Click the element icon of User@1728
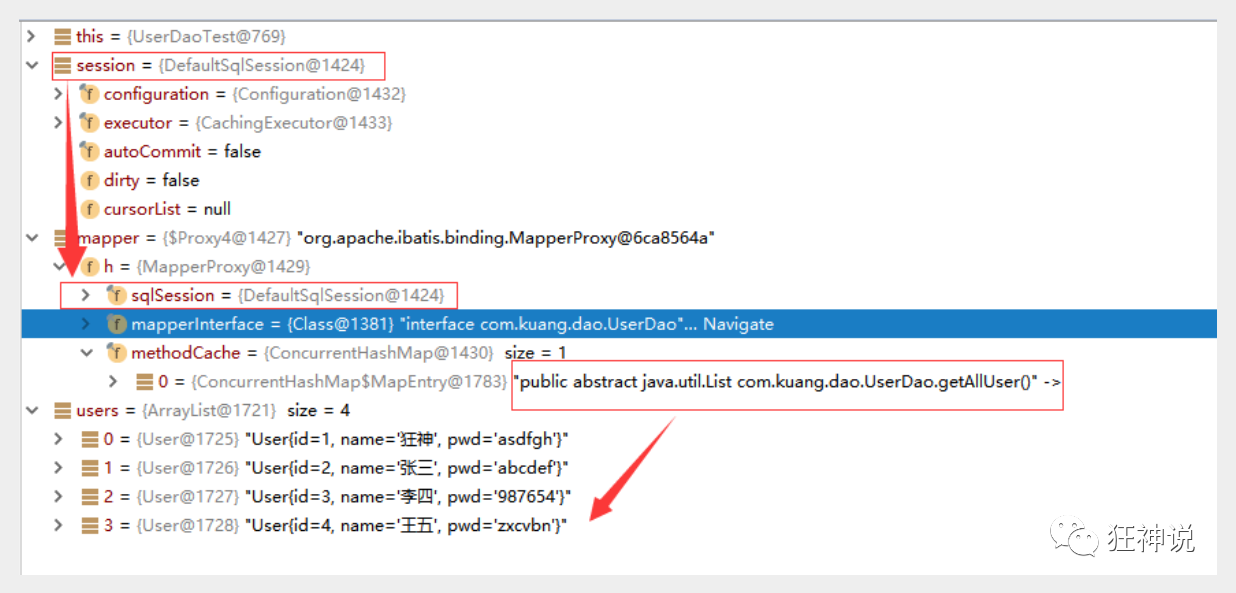Screen dimensions: 1236x593 89,525
